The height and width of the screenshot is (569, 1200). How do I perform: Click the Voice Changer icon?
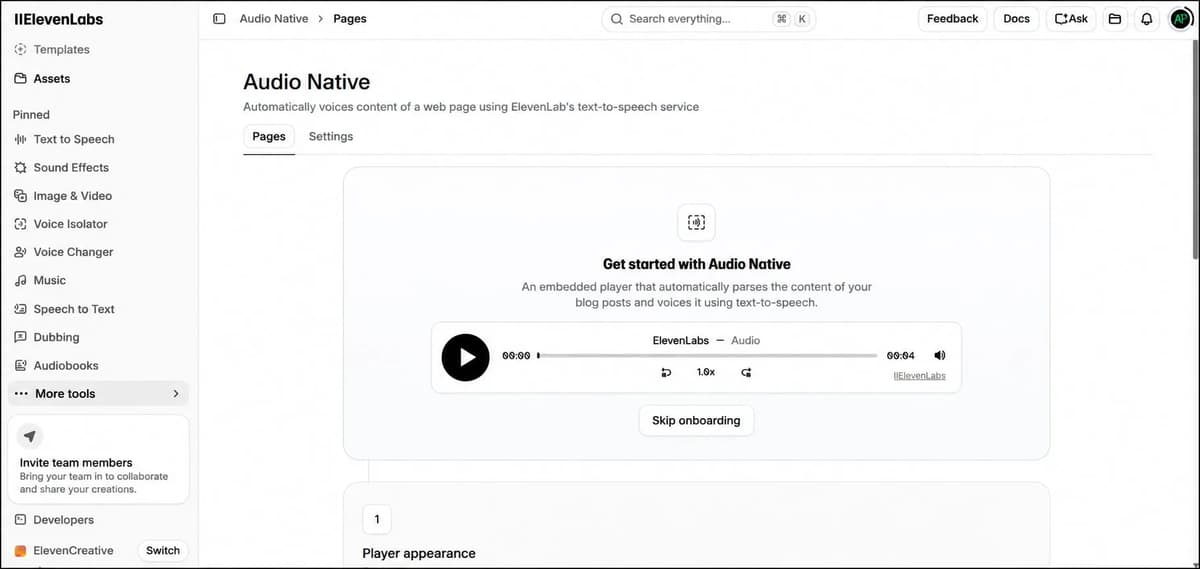coord(21,252)
